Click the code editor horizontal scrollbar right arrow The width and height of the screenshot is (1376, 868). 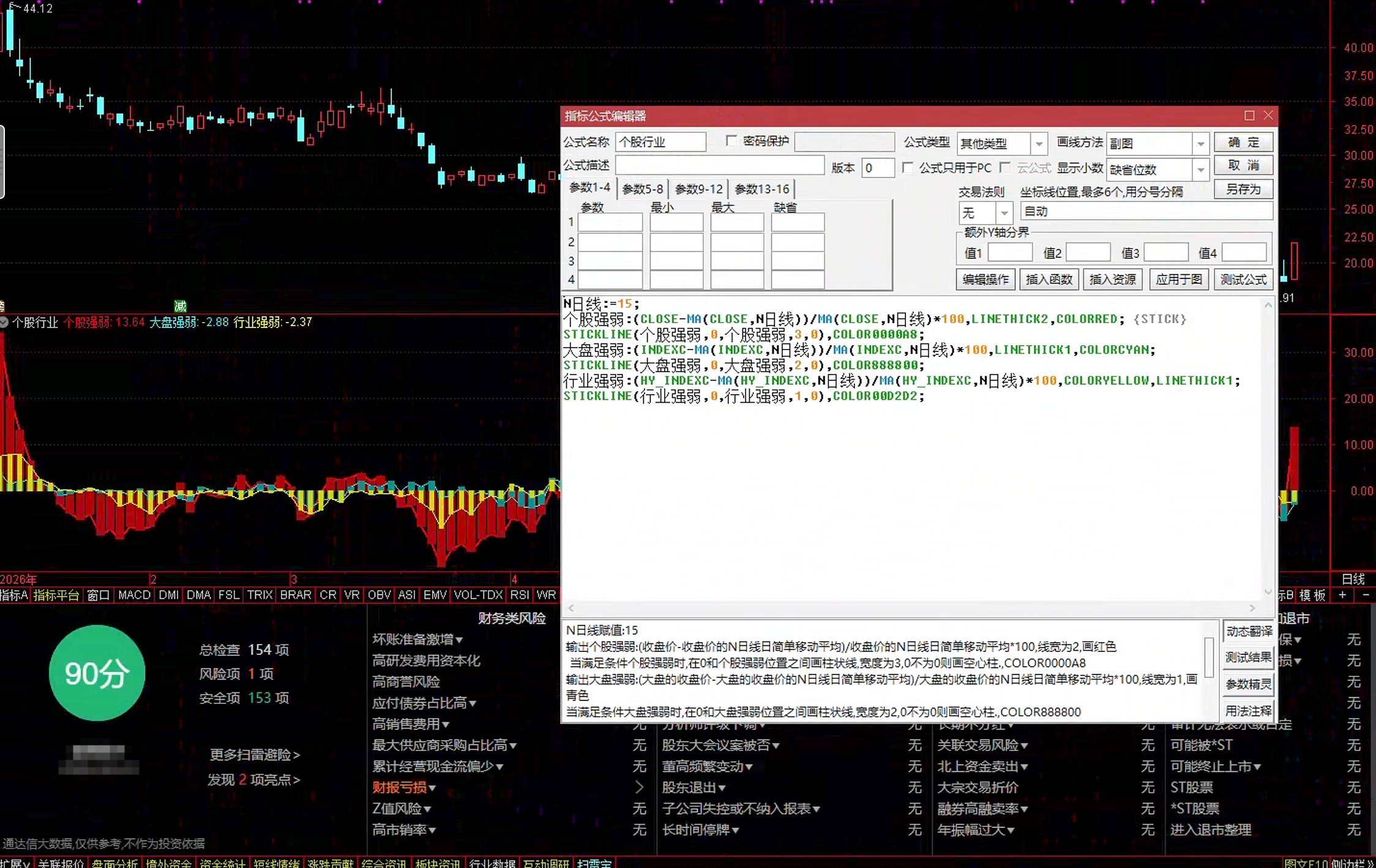(x=1252, y=608)
